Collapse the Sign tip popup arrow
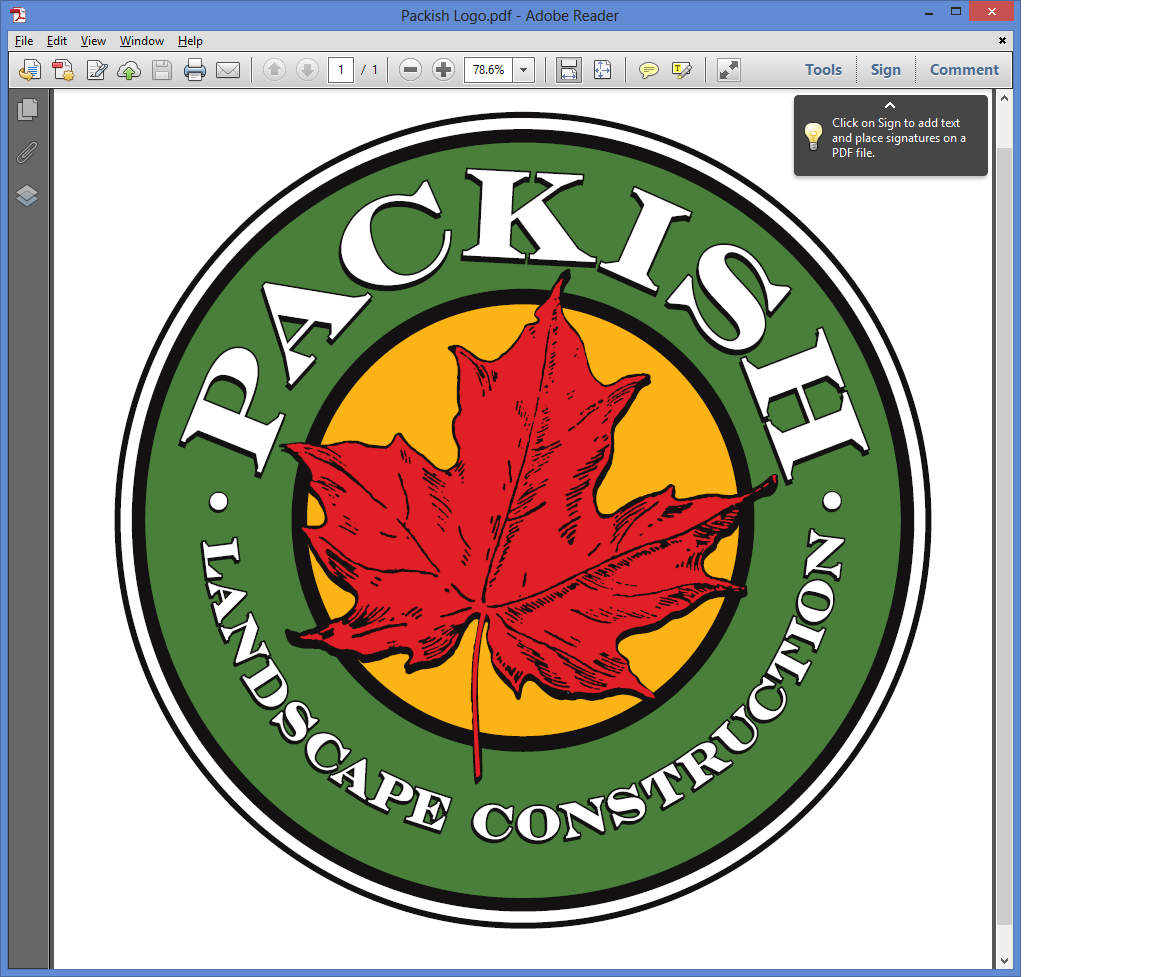1152x977 pixels. 890,105
